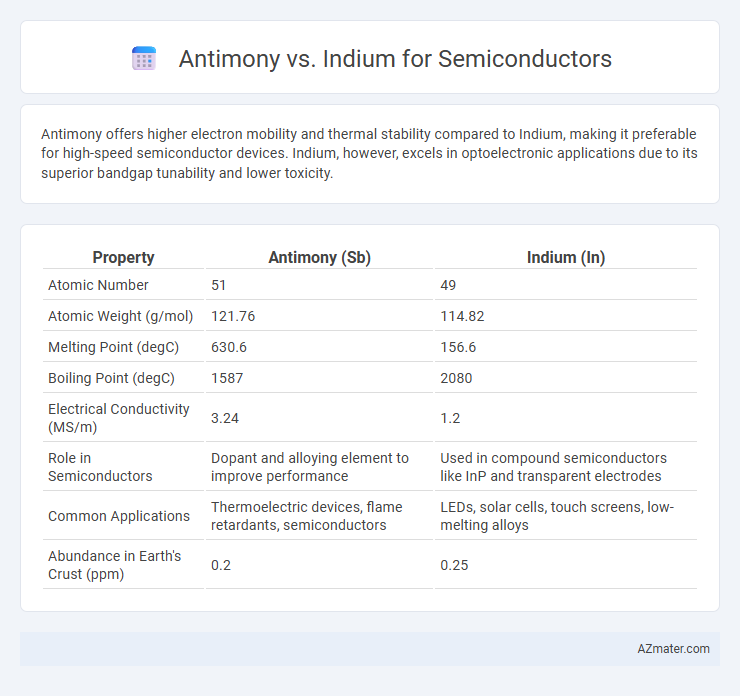Select the melting point value 630.6

point(228,347)
